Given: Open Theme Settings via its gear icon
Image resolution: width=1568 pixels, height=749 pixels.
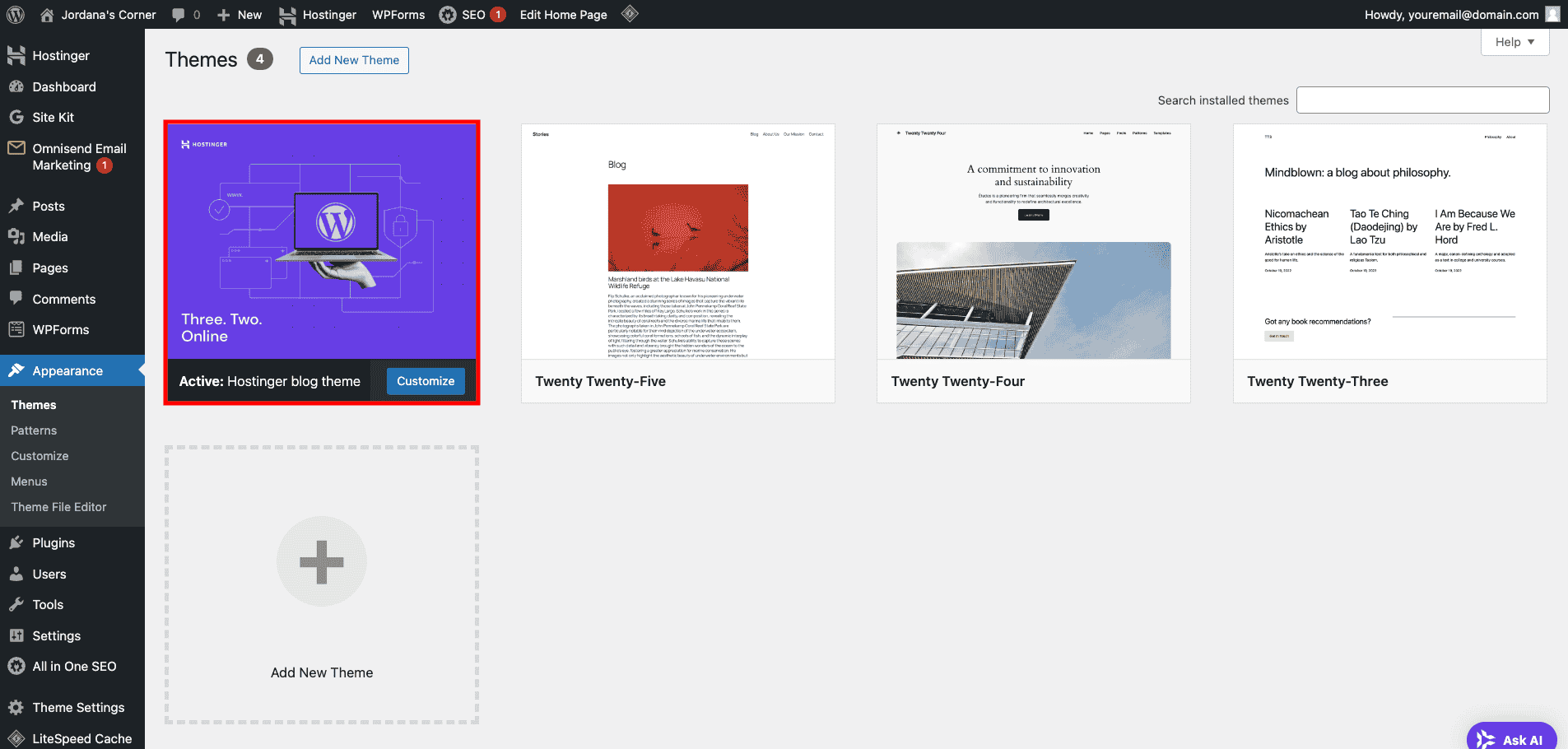Looking at the screenshot, I should pyautogui.click(x=17, y=707).
